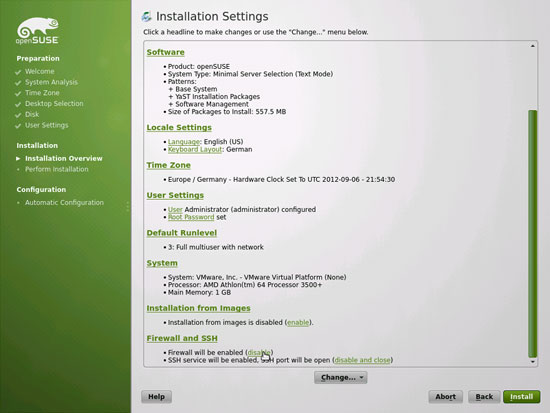Open the Default Runlevel headline
This screenshot has width=550, height=413.
182,233
